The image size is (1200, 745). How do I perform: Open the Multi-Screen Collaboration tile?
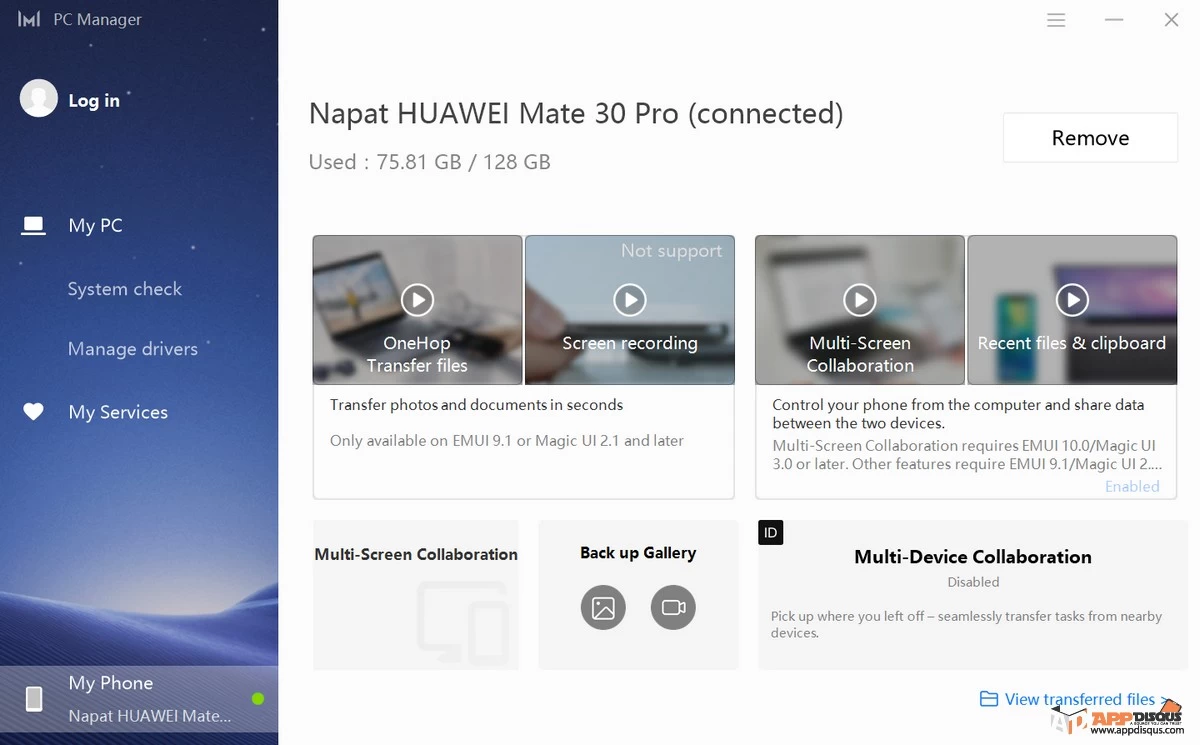[416, 595]
